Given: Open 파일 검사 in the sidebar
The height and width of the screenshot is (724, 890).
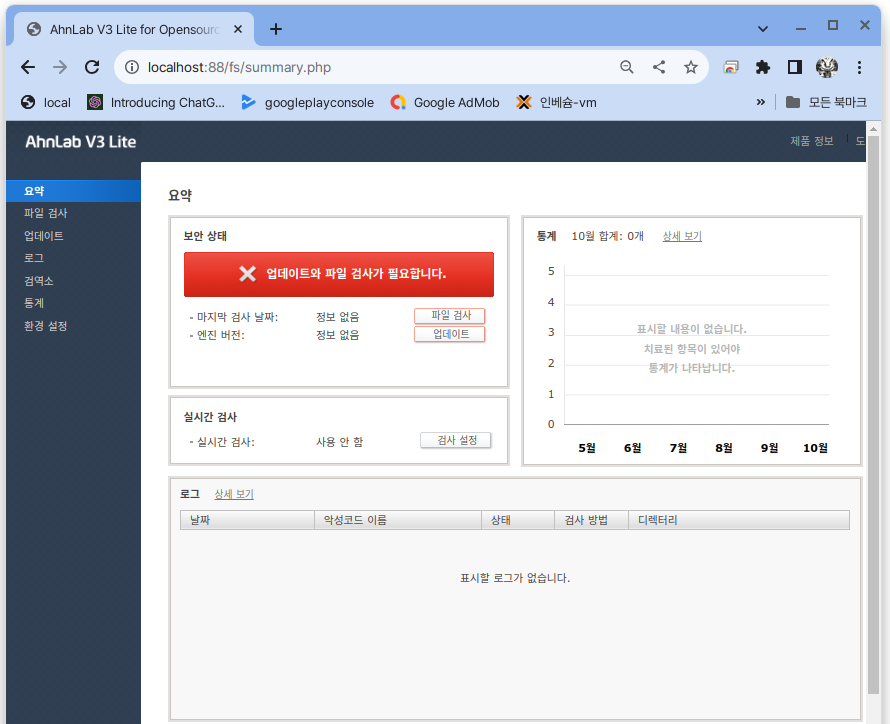Looking at the screenshot, I should pos(45,213).
